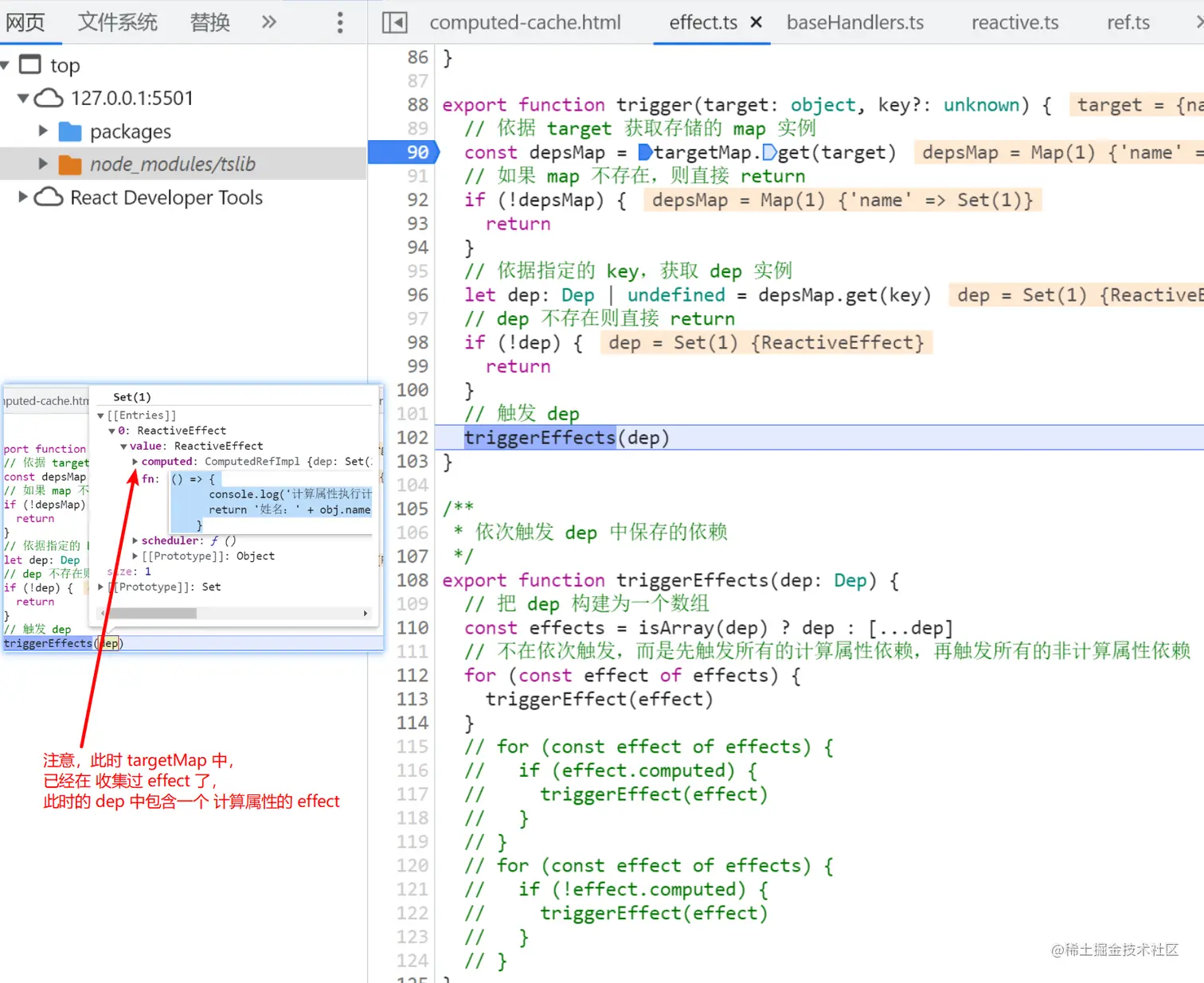This screenshot has height=983, width=1204.
Task: Open the reactive.ts file tab
Action: (1014, 22)
